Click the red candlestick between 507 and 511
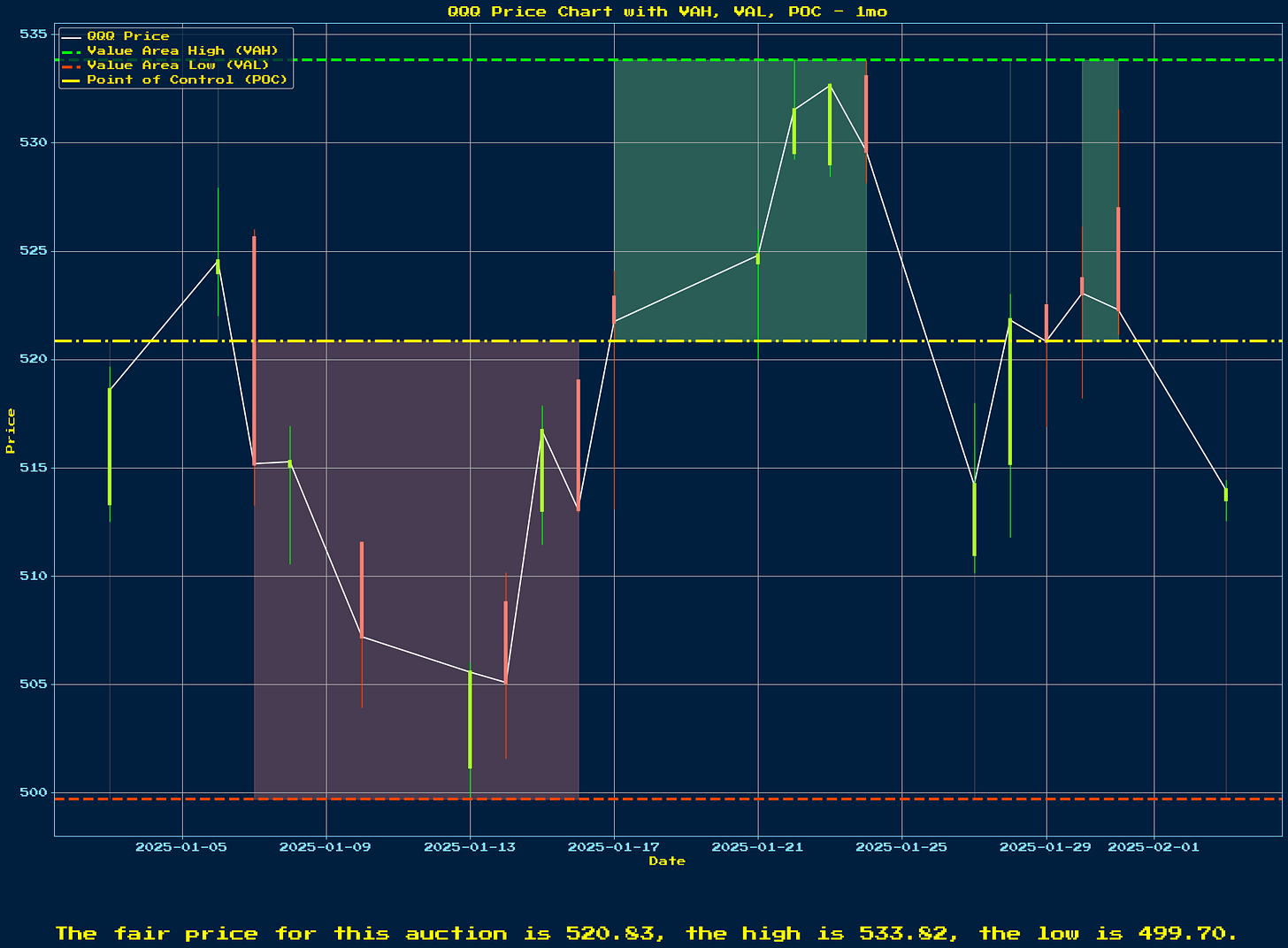This screenshot has width=1288, height=948. pos(362,589)
